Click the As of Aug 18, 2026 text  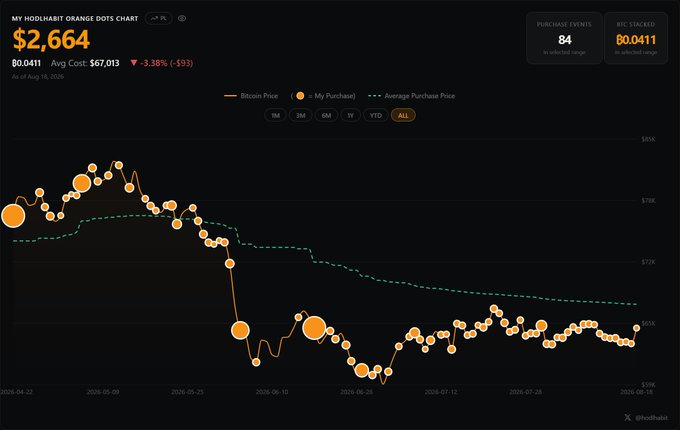[x=38, y=76]
